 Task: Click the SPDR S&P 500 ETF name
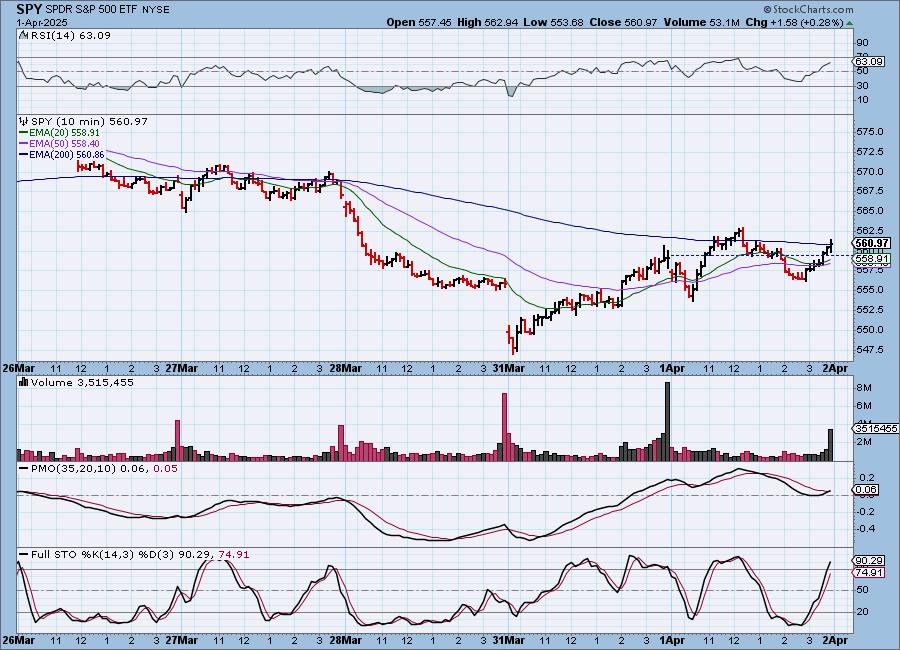coord(90,10)
